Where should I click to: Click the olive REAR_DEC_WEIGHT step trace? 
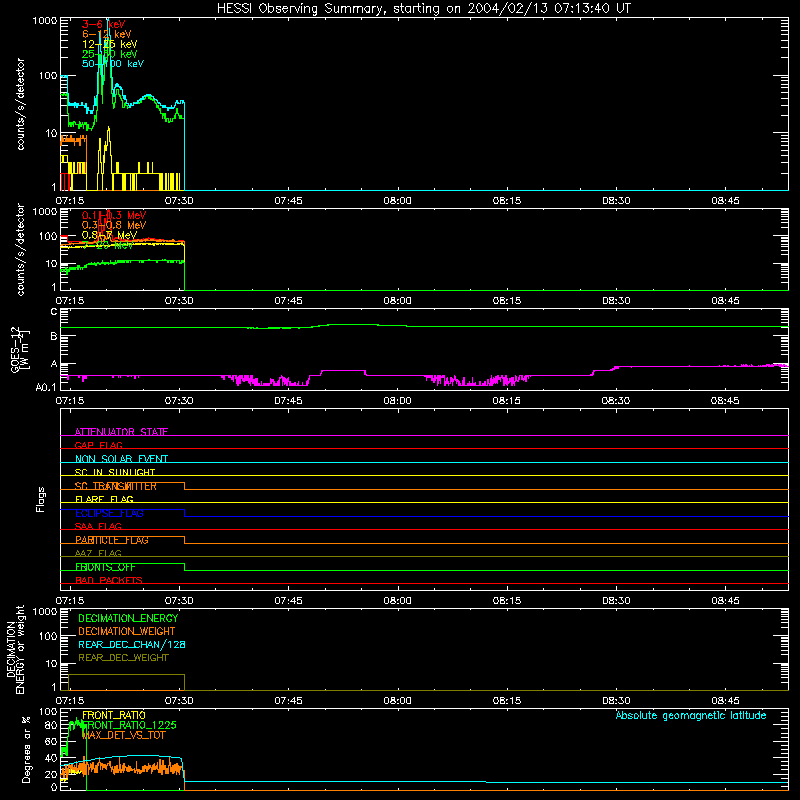click(x=126, y=675)
